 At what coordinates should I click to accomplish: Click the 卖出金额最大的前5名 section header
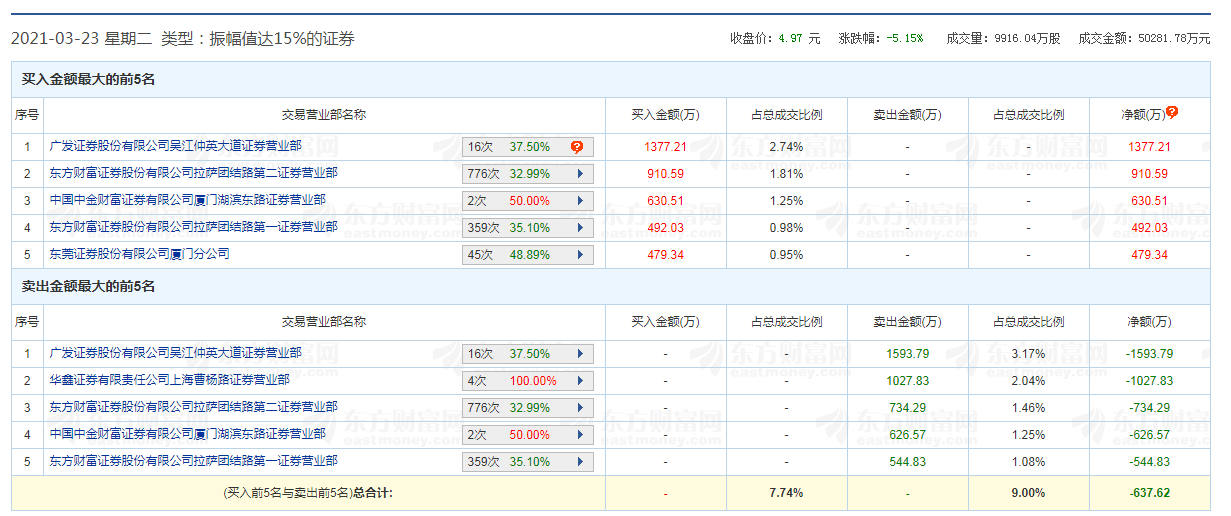click(88, 287)
